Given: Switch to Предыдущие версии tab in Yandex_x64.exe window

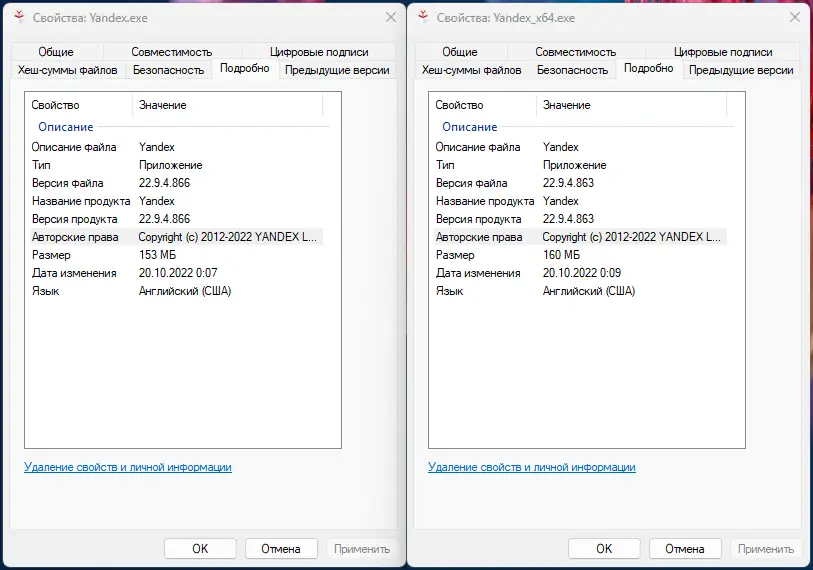Looking at the screenshot, I should tap(741, 70).
